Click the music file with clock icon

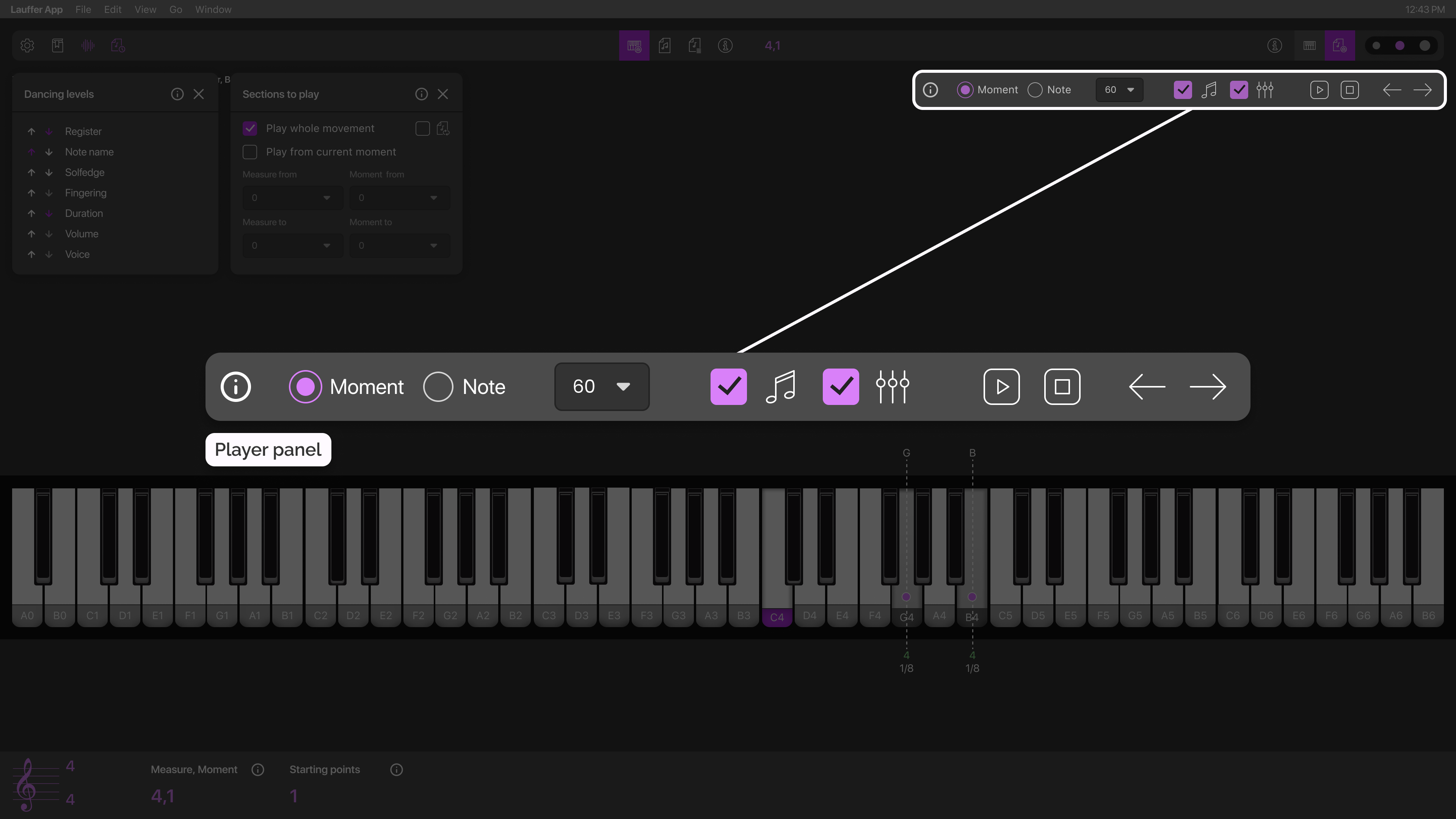(118, 46)
